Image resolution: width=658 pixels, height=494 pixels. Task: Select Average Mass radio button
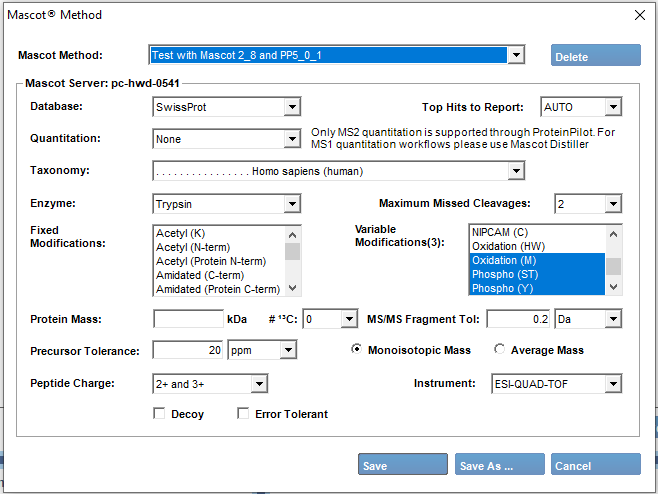pos(499,349)
